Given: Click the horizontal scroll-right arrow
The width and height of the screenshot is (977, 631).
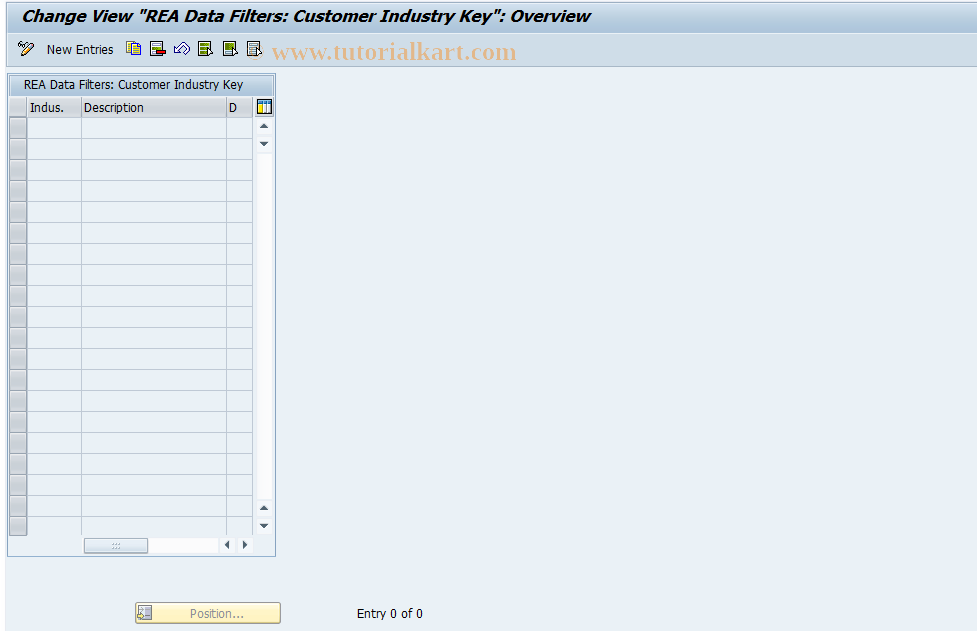Looking at the screenshot, I should point(245,545).
